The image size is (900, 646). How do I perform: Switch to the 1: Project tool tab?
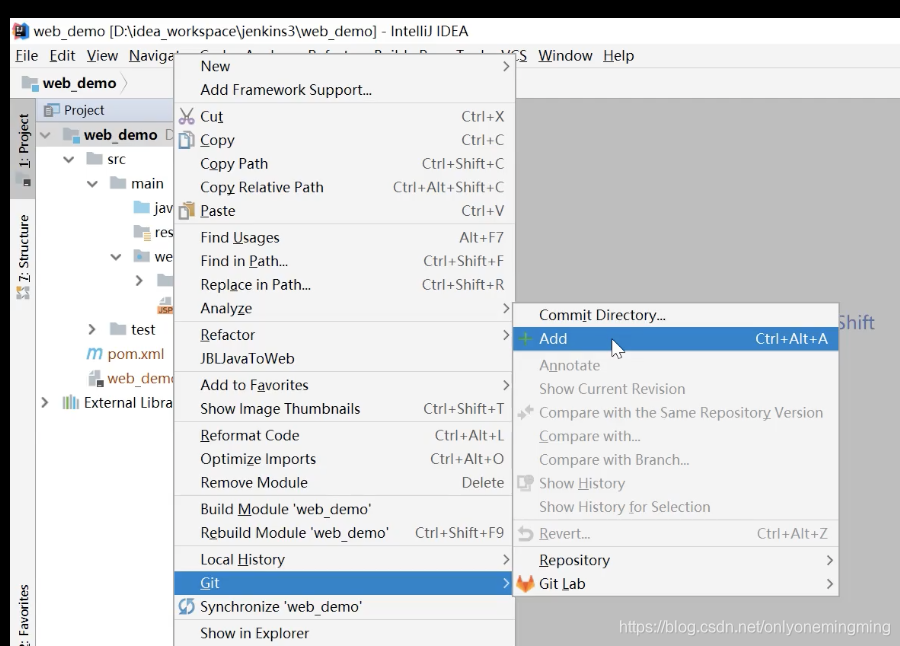[23, 148]
